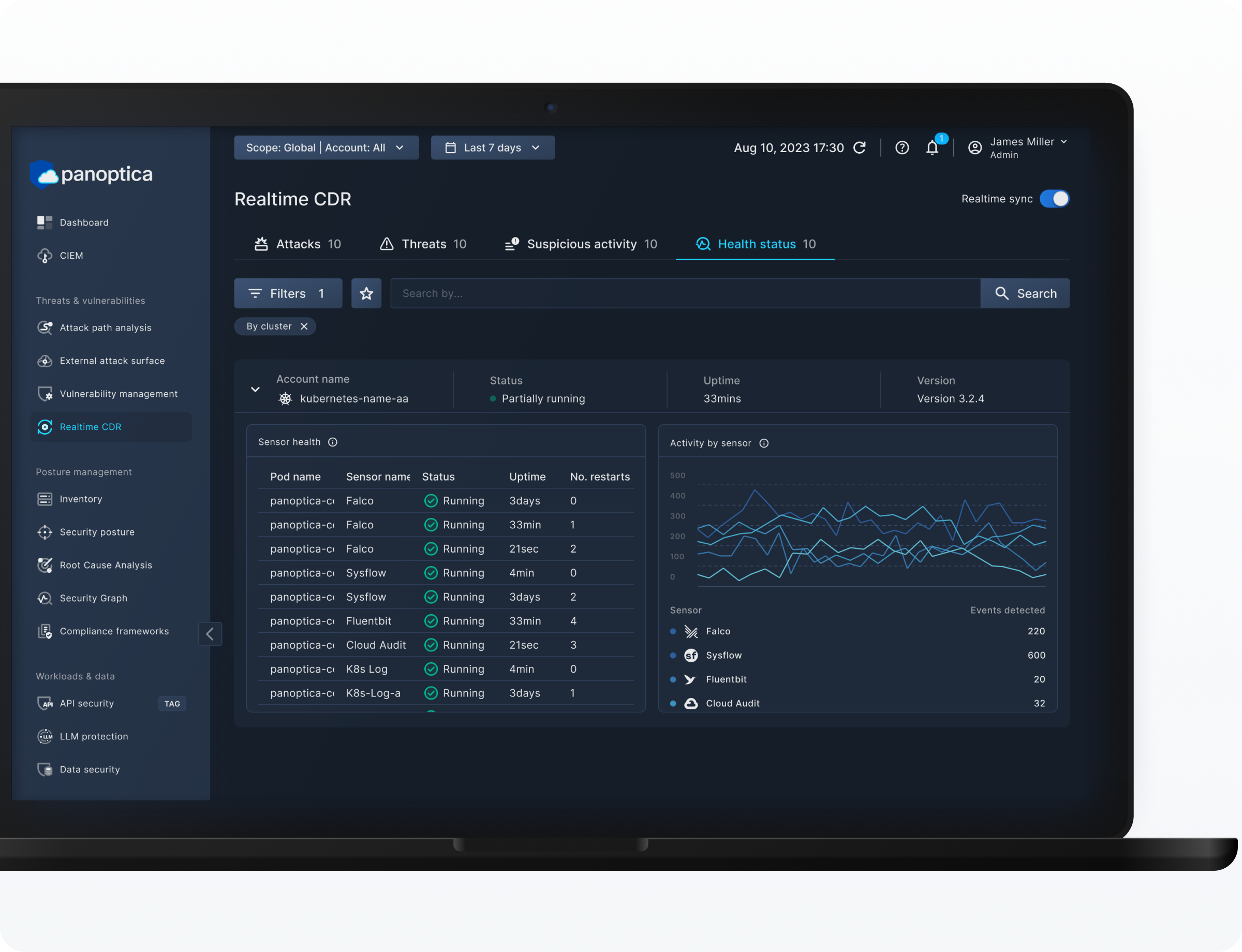This screenshot has width=1242, height=952.
Task: Open the Dashboard sidebar icon
Action: click(x=45, y=222)
